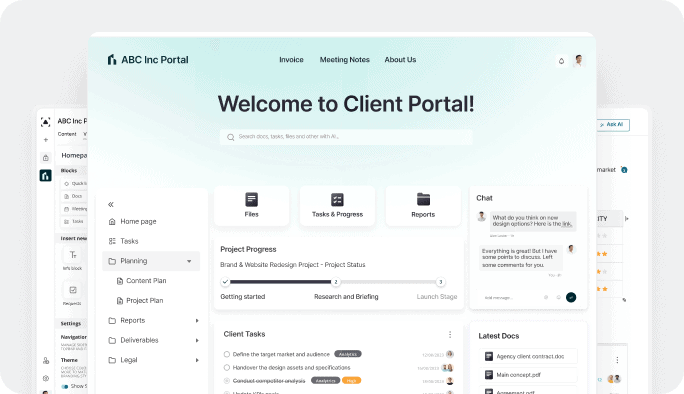Uncheck Conduct competitor analysis task

click(226, 381)
